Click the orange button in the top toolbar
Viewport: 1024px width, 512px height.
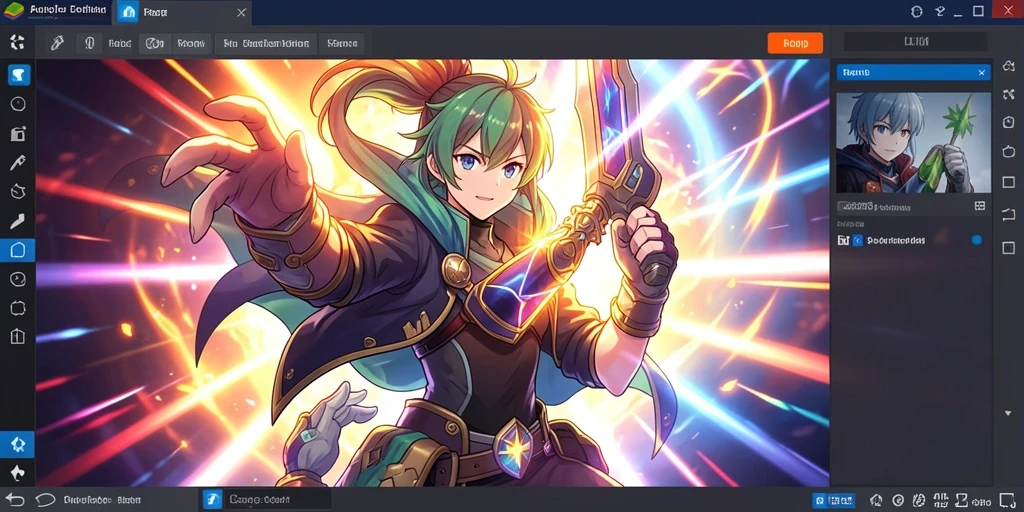click(795, 43)
